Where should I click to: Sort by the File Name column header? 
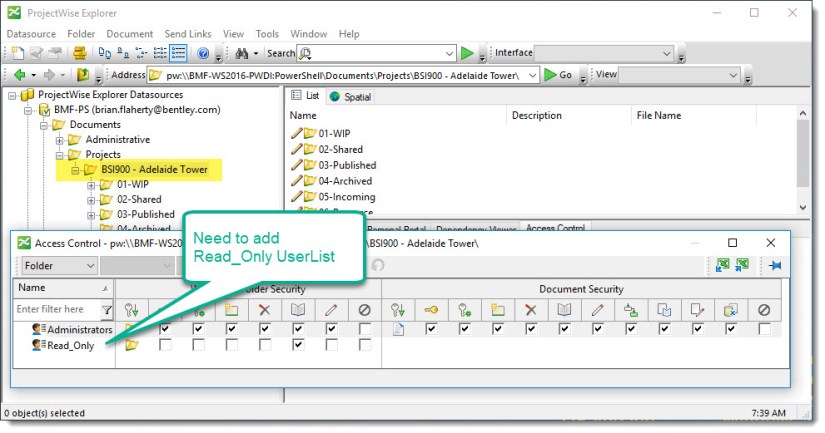pos(693,115)
